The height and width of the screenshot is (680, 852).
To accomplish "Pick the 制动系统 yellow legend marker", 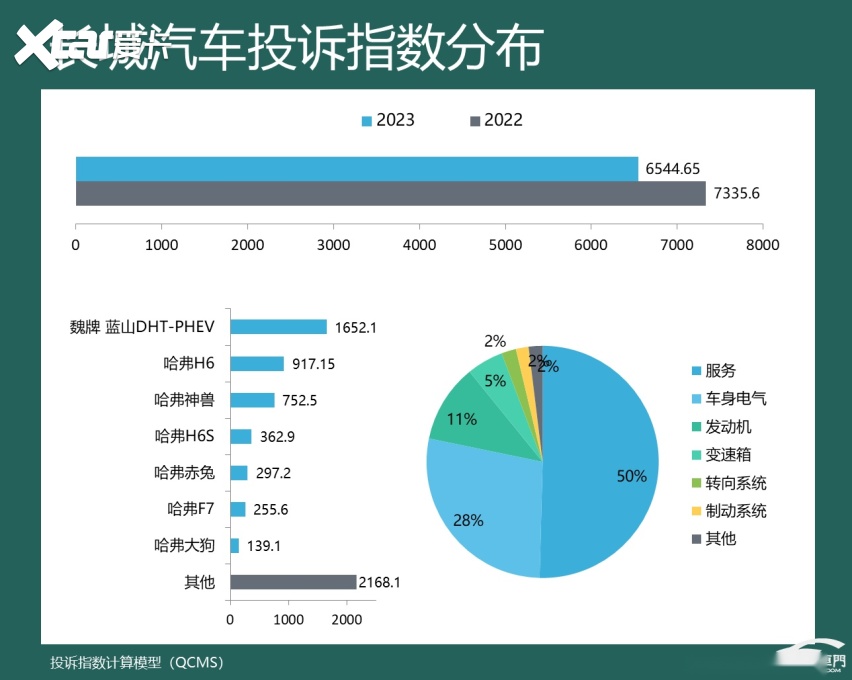I will tap(696, 511).
